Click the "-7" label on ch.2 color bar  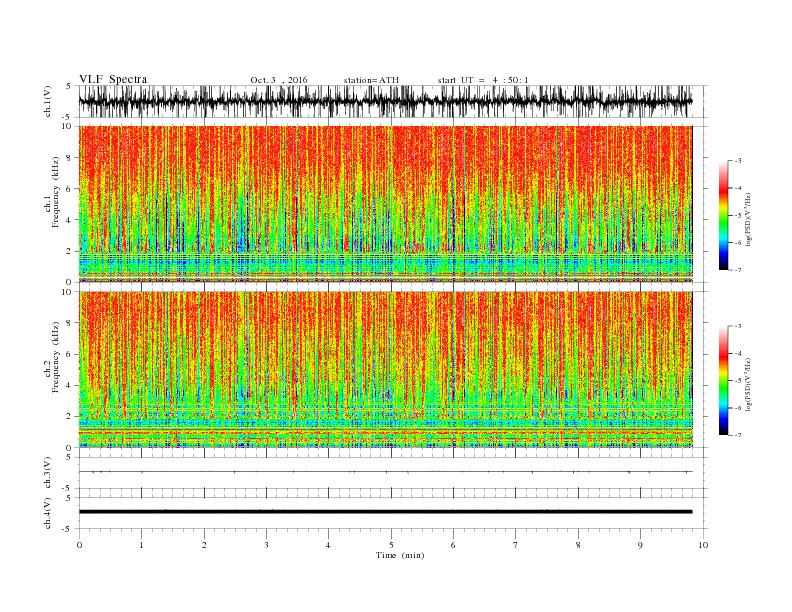coord(738,435)
